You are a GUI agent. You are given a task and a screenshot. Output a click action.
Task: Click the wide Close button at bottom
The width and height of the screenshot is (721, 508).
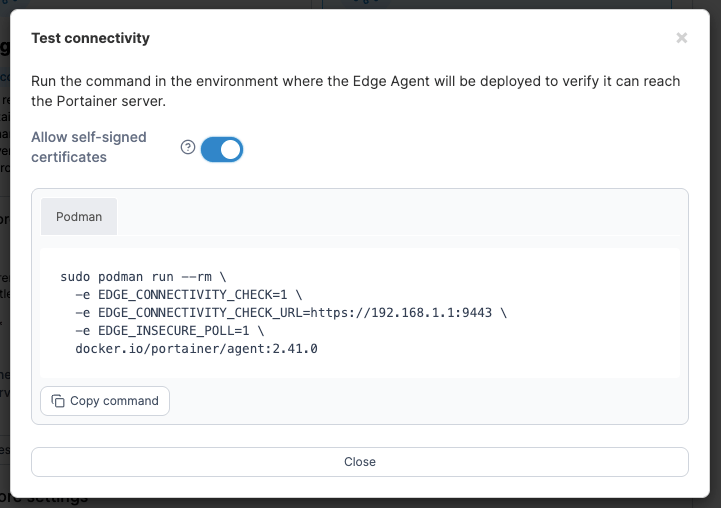[x=360, y=462]
